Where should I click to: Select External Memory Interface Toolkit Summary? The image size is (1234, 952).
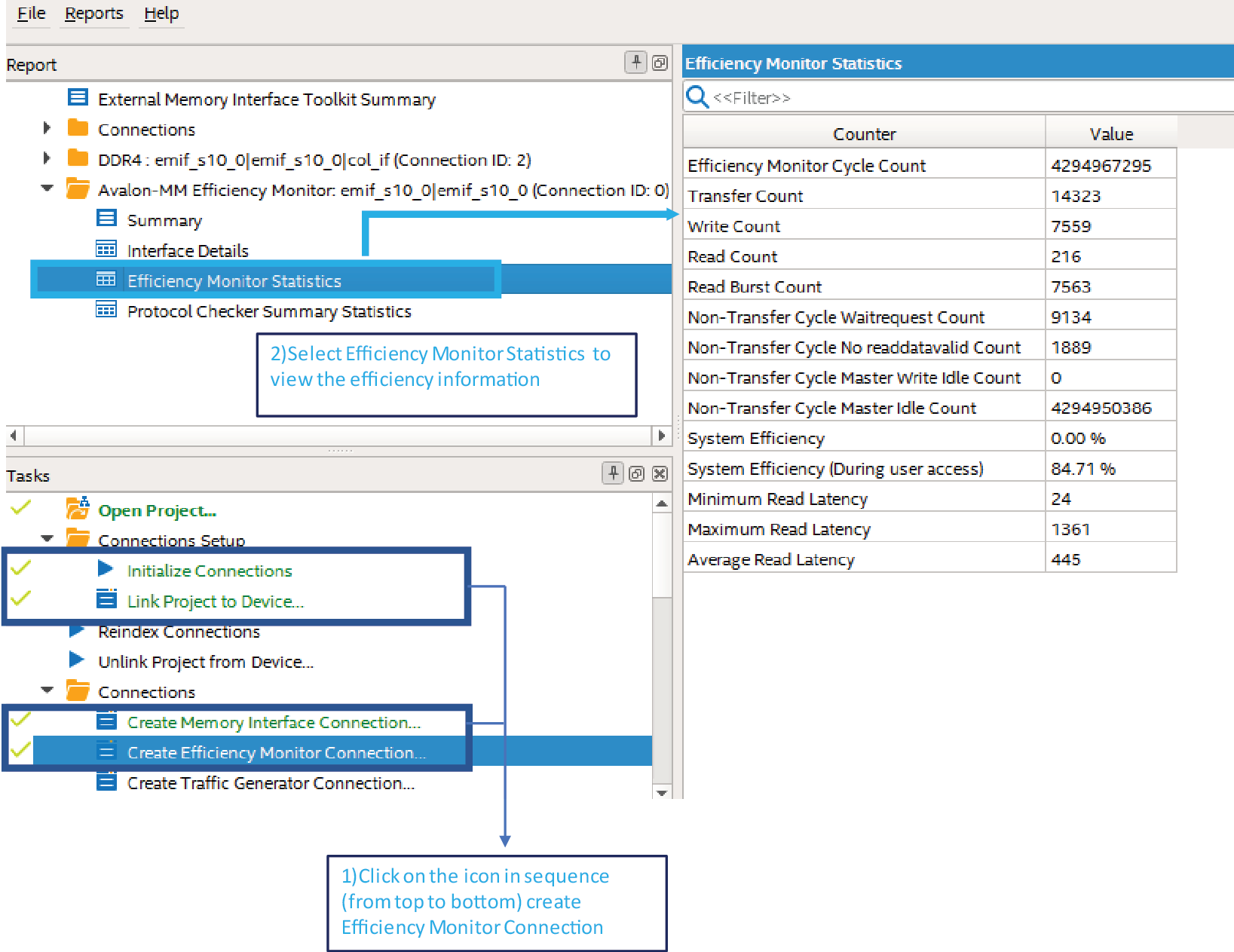coord(267,99)
